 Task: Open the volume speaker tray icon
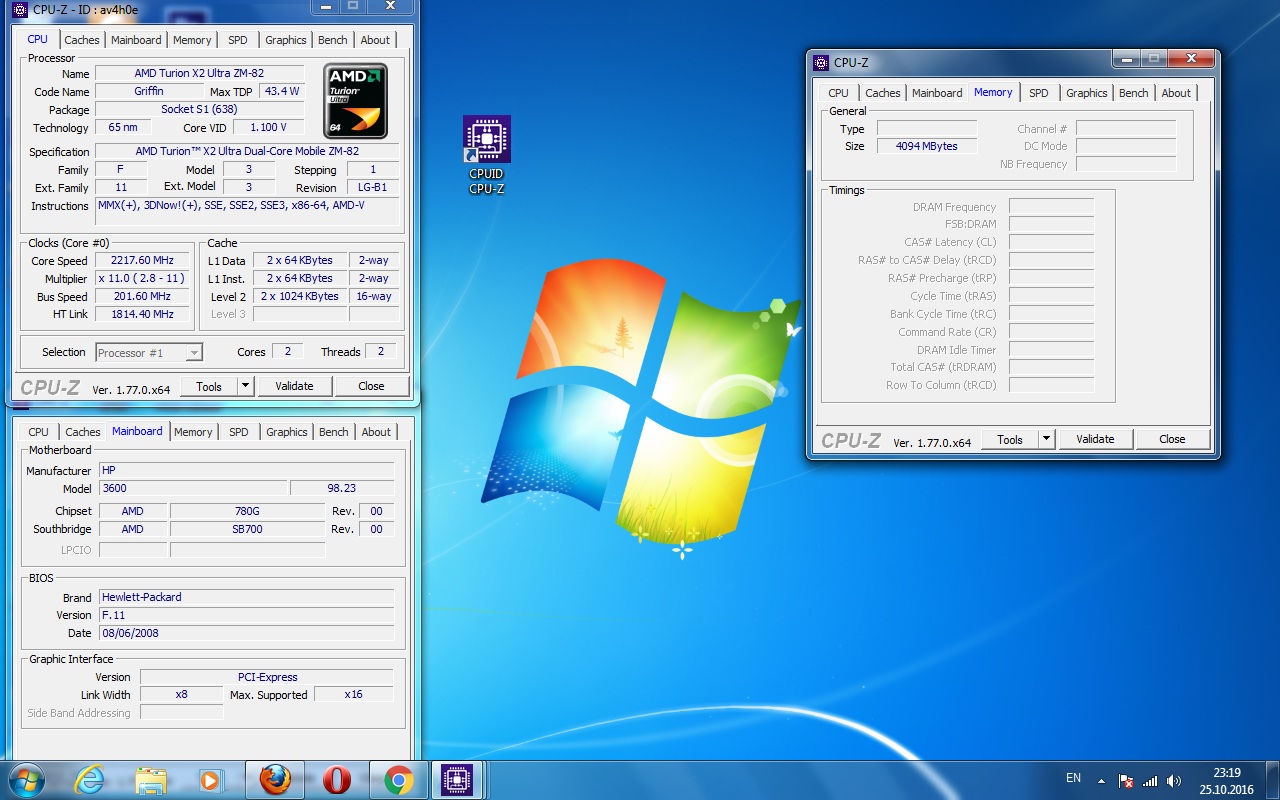click(x=1173, y=781)
